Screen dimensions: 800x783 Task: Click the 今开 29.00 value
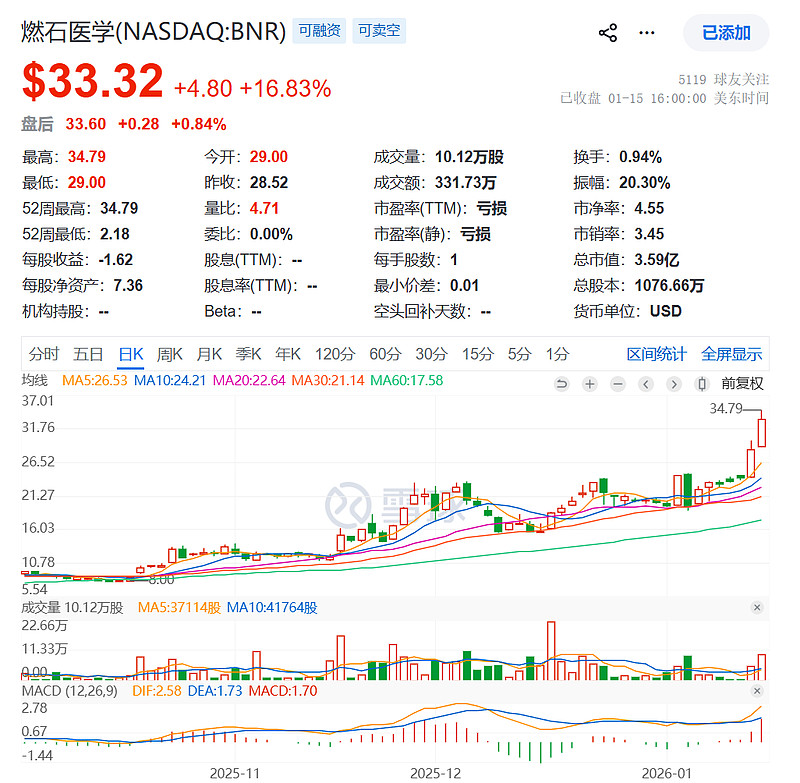tap(268, 157)
